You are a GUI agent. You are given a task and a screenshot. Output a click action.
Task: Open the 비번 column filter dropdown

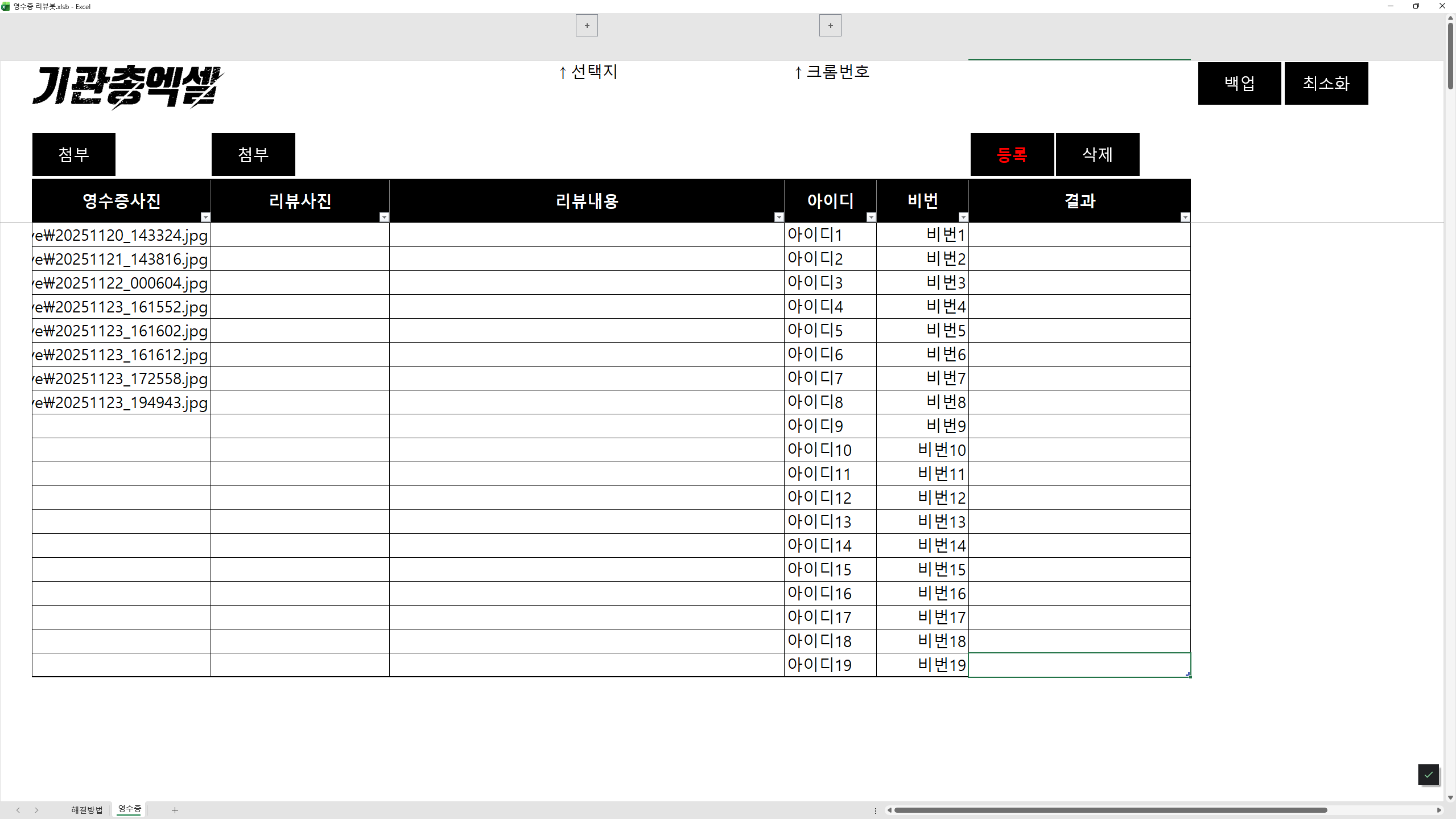(963, 217)
